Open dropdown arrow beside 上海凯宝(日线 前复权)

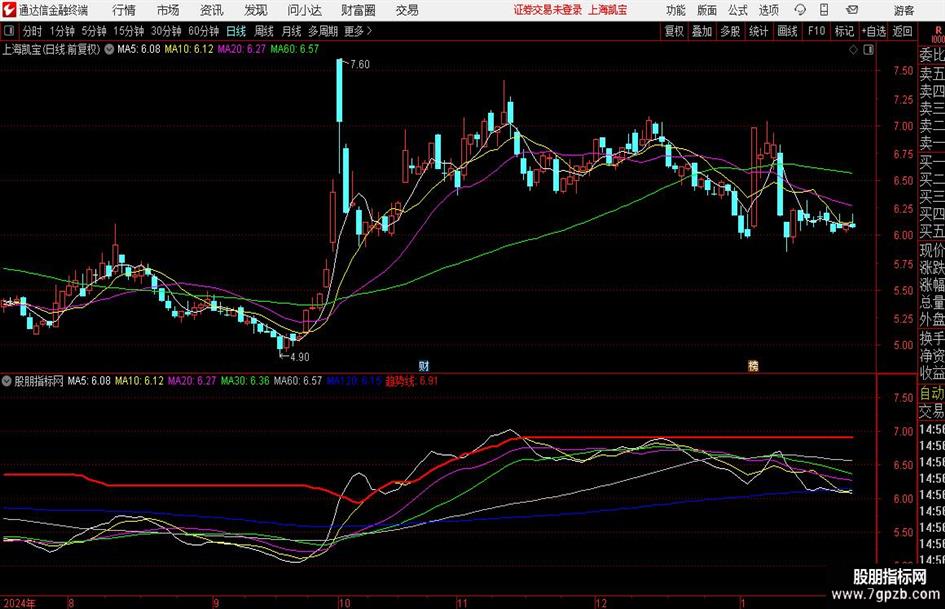click(109, 49)
